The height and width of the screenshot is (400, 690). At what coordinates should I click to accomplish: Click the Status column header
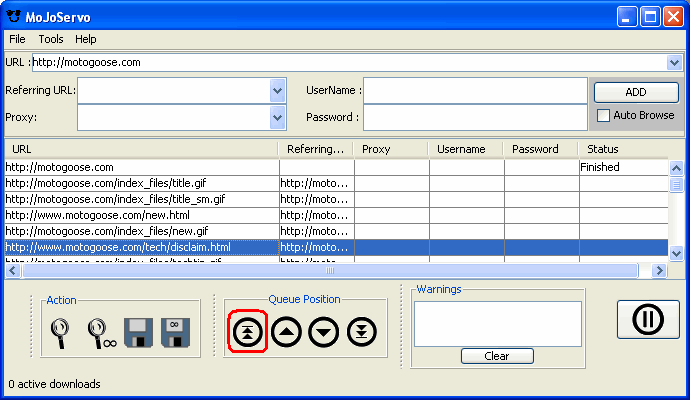click(623, 149)
